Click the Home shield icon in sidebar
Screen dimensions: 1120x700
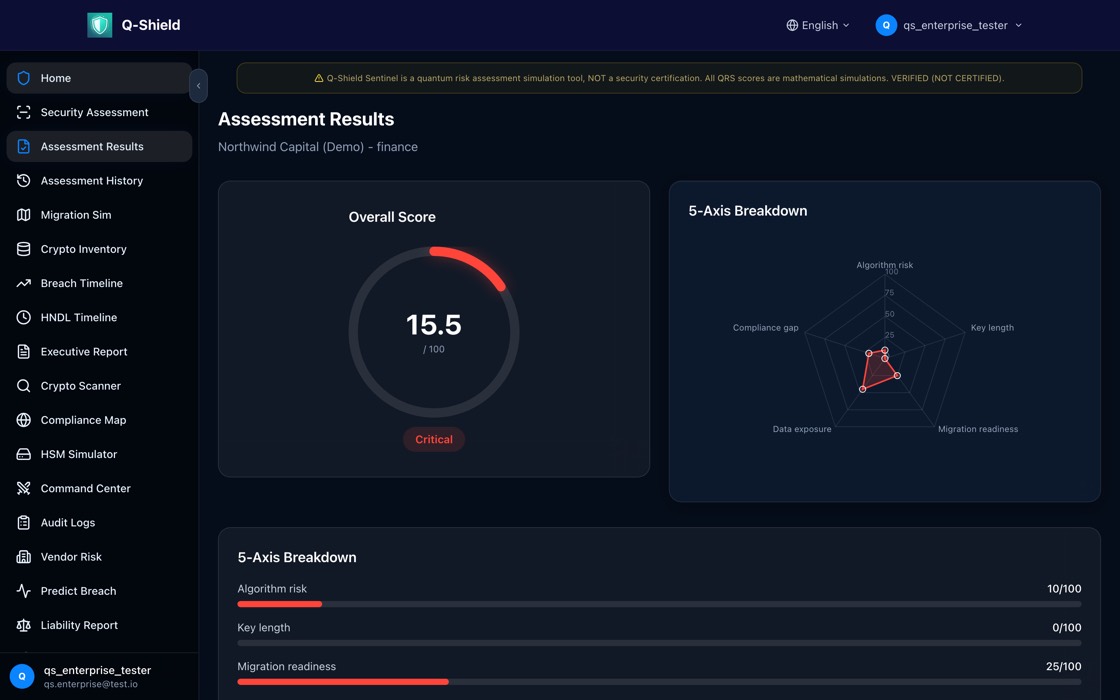[x=24, y=78]
